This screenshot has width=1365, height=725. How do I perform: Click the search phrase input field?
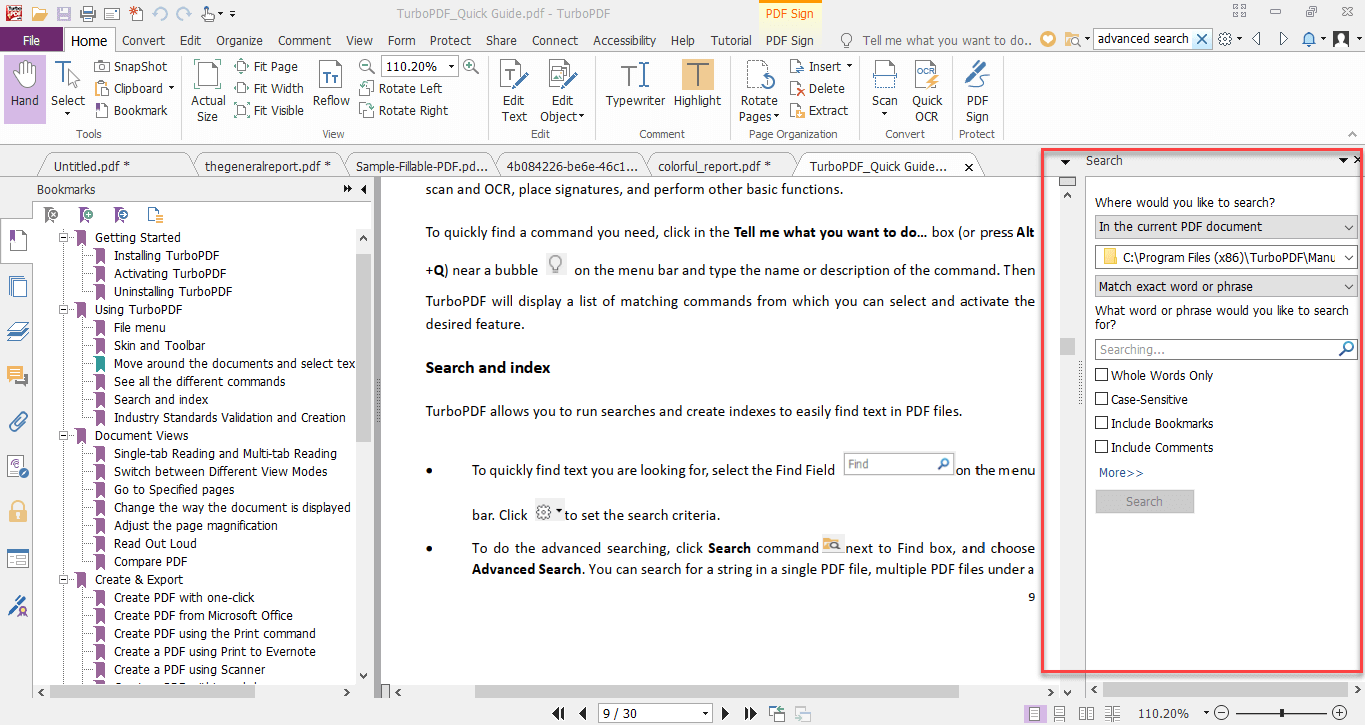(x=1215, y=350)
